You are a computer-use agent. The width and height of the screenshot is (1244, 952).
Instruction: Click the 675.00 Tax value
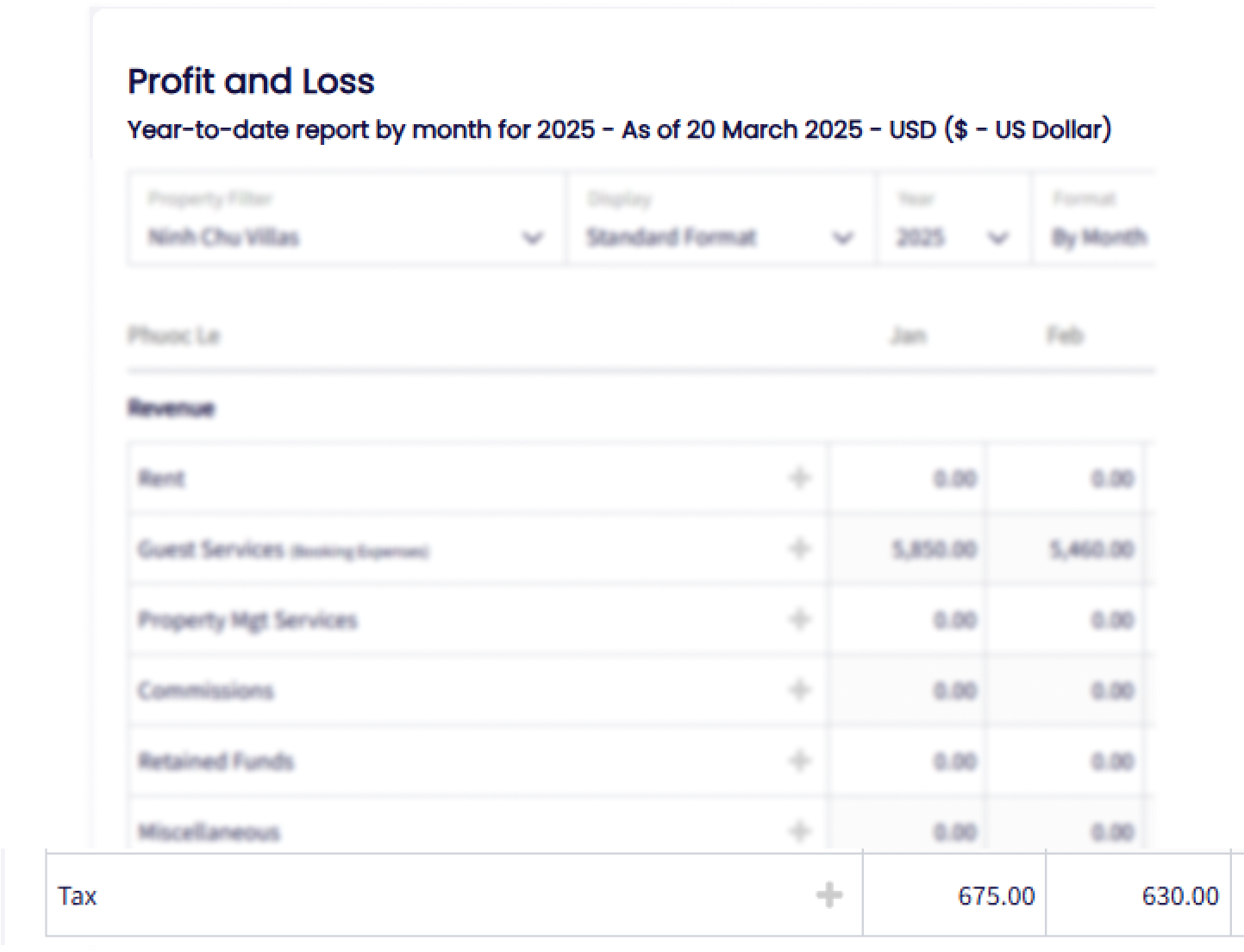[x=996, y=896]
